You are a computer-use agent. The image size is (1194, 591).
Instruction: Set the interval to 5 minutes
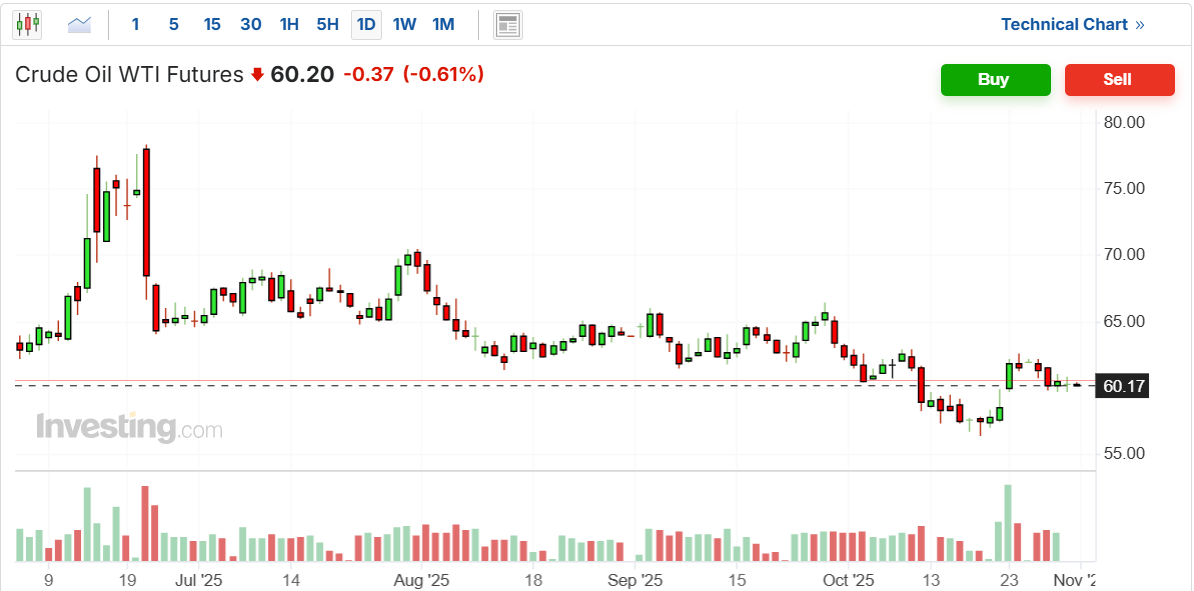[x=174, y=24]
